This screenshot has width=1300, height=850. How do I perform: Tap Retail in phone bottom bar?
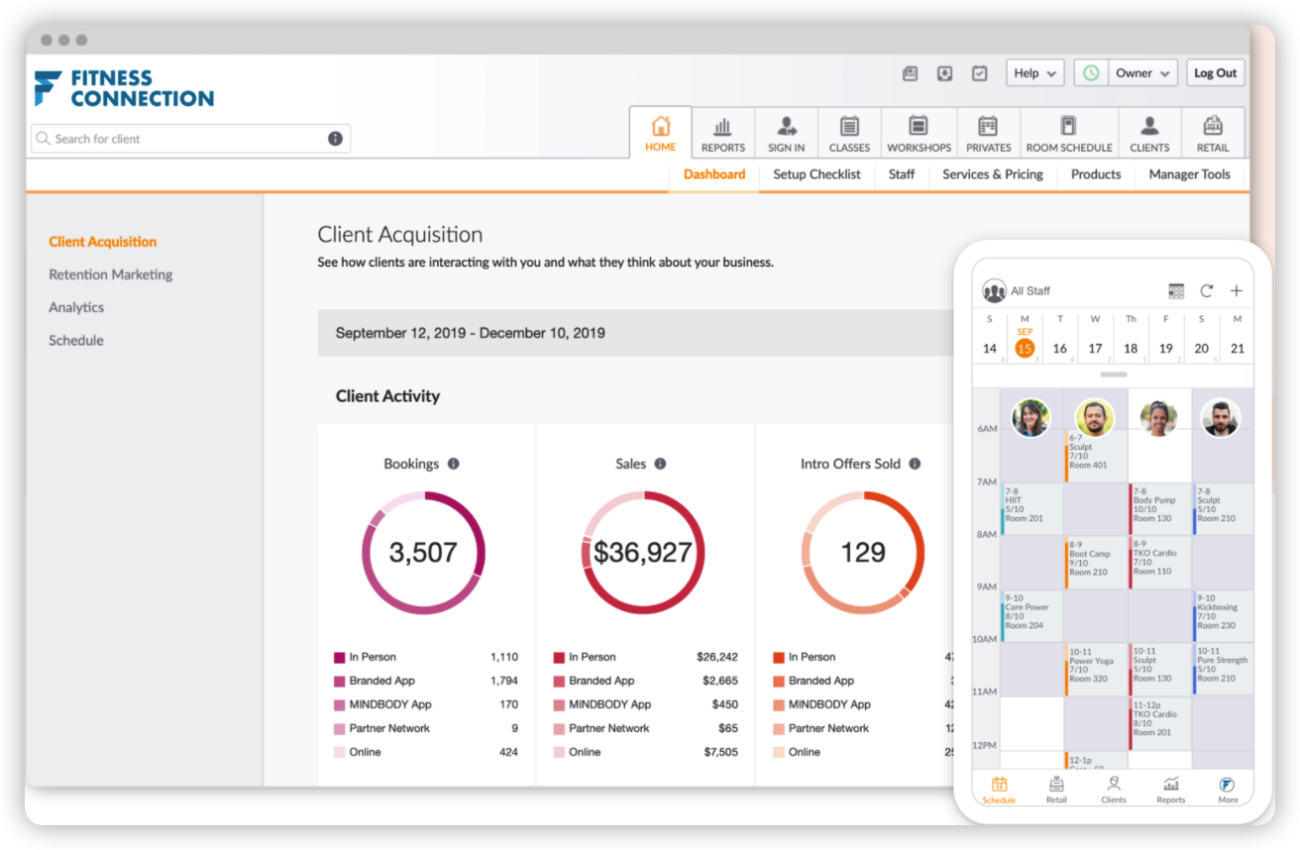[1056, 789]
